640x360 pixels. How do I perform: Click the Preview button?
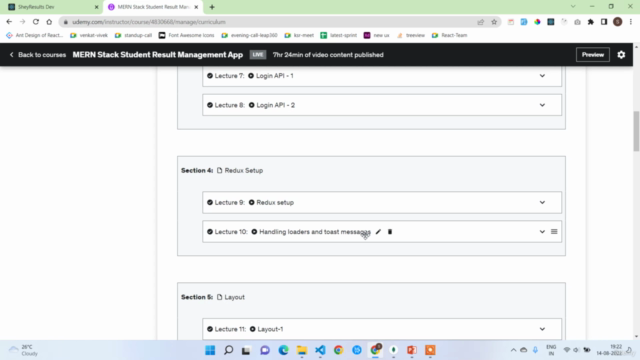click(x=593, y=55)
